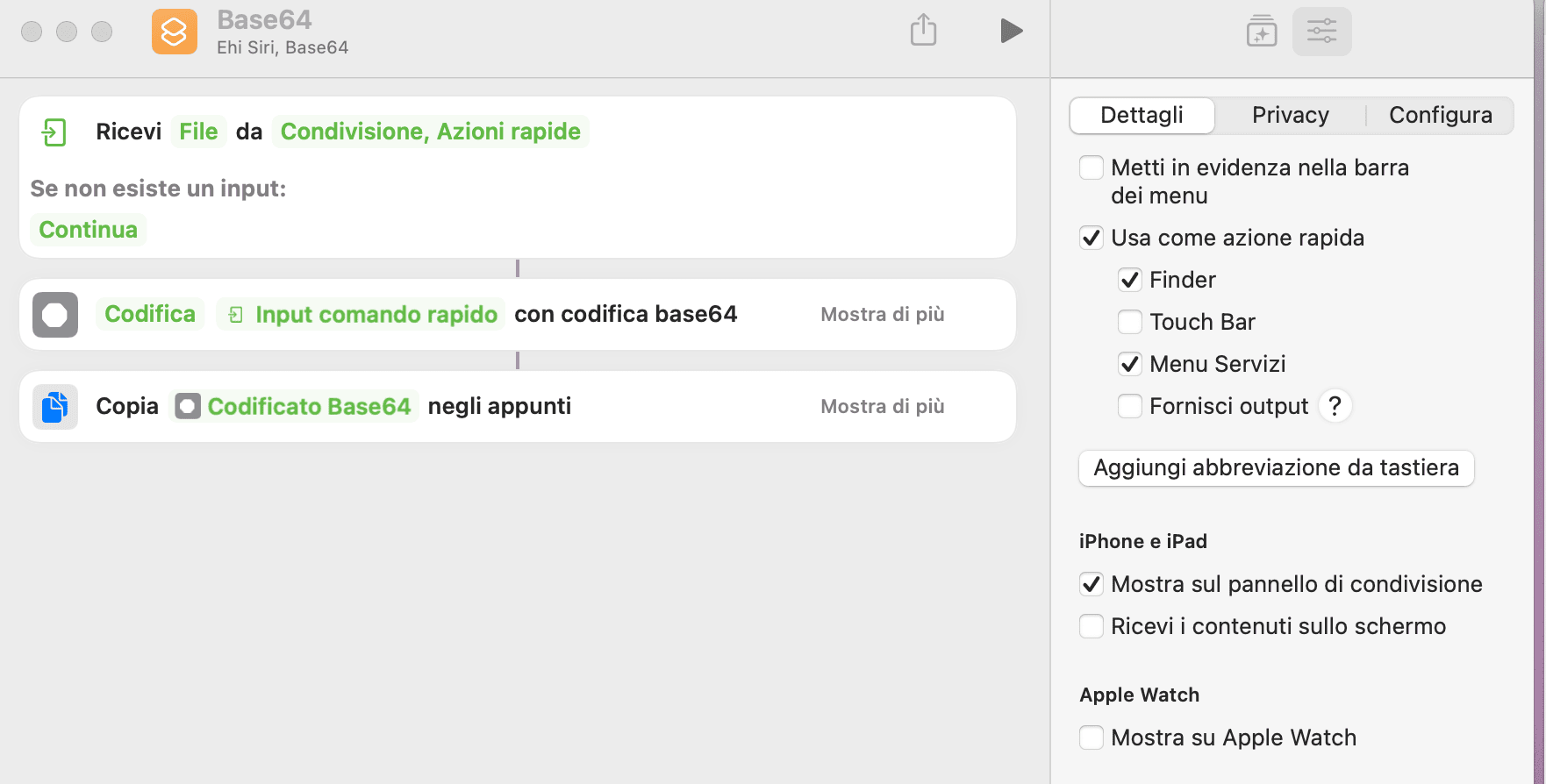Expand Mostra di più in Codifica action

click(883, 314)
